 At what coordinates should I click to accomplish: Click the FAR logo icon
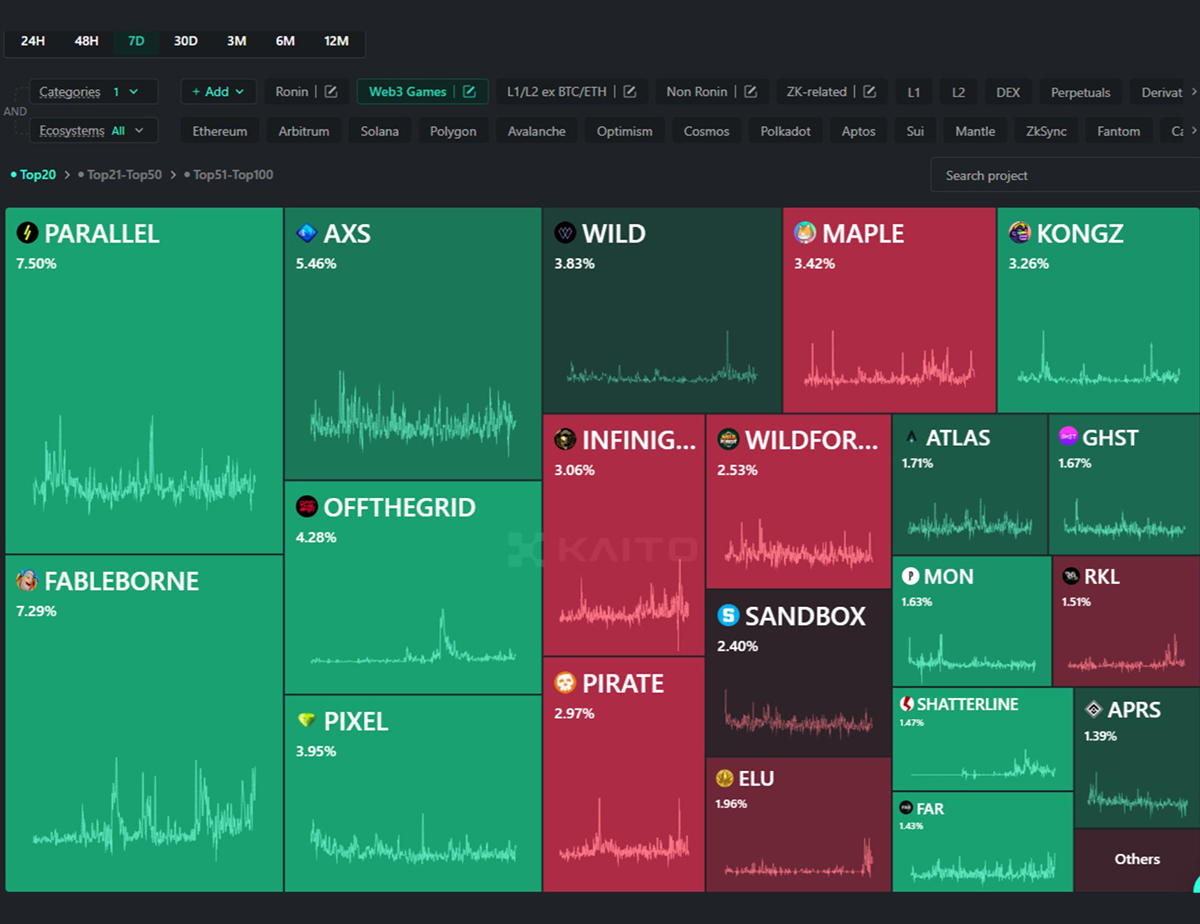click(906, 807)
